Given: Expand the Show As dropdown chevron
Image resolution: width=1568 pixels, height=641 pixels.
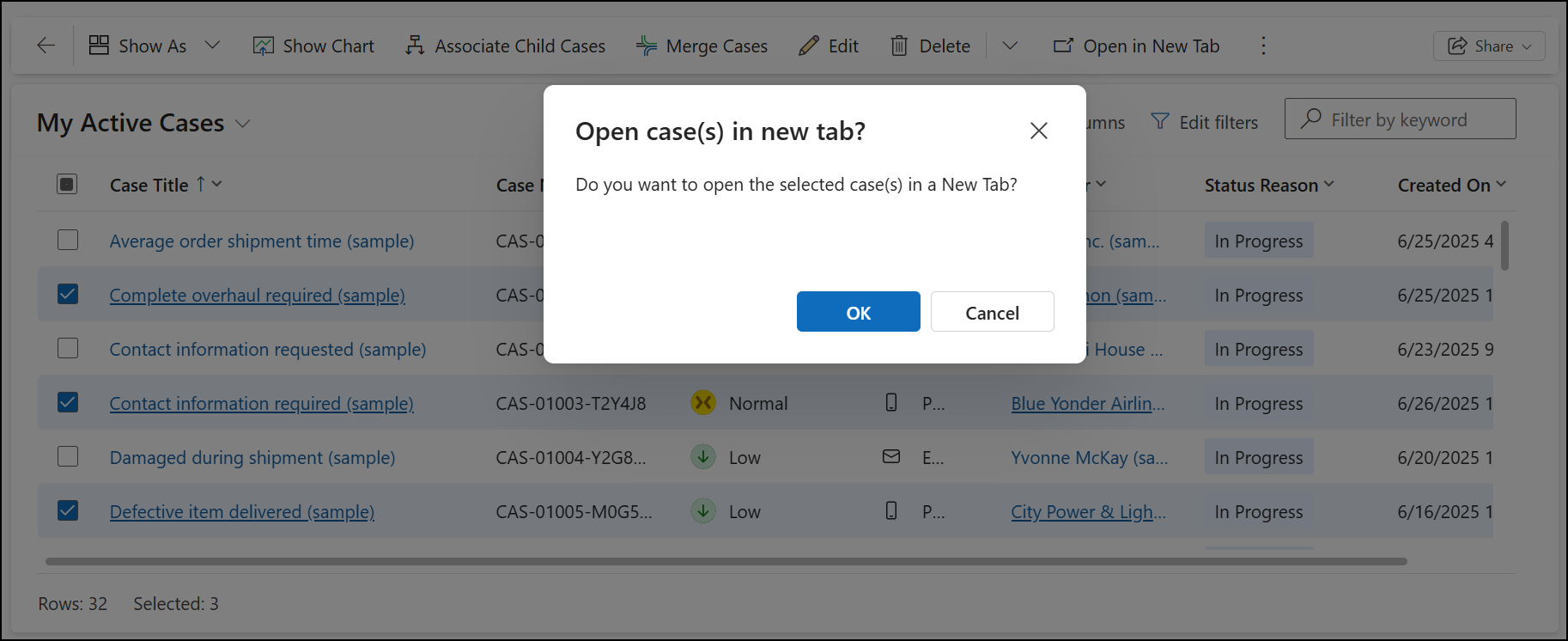Looking at the screenshot, I should coord(212,46).
